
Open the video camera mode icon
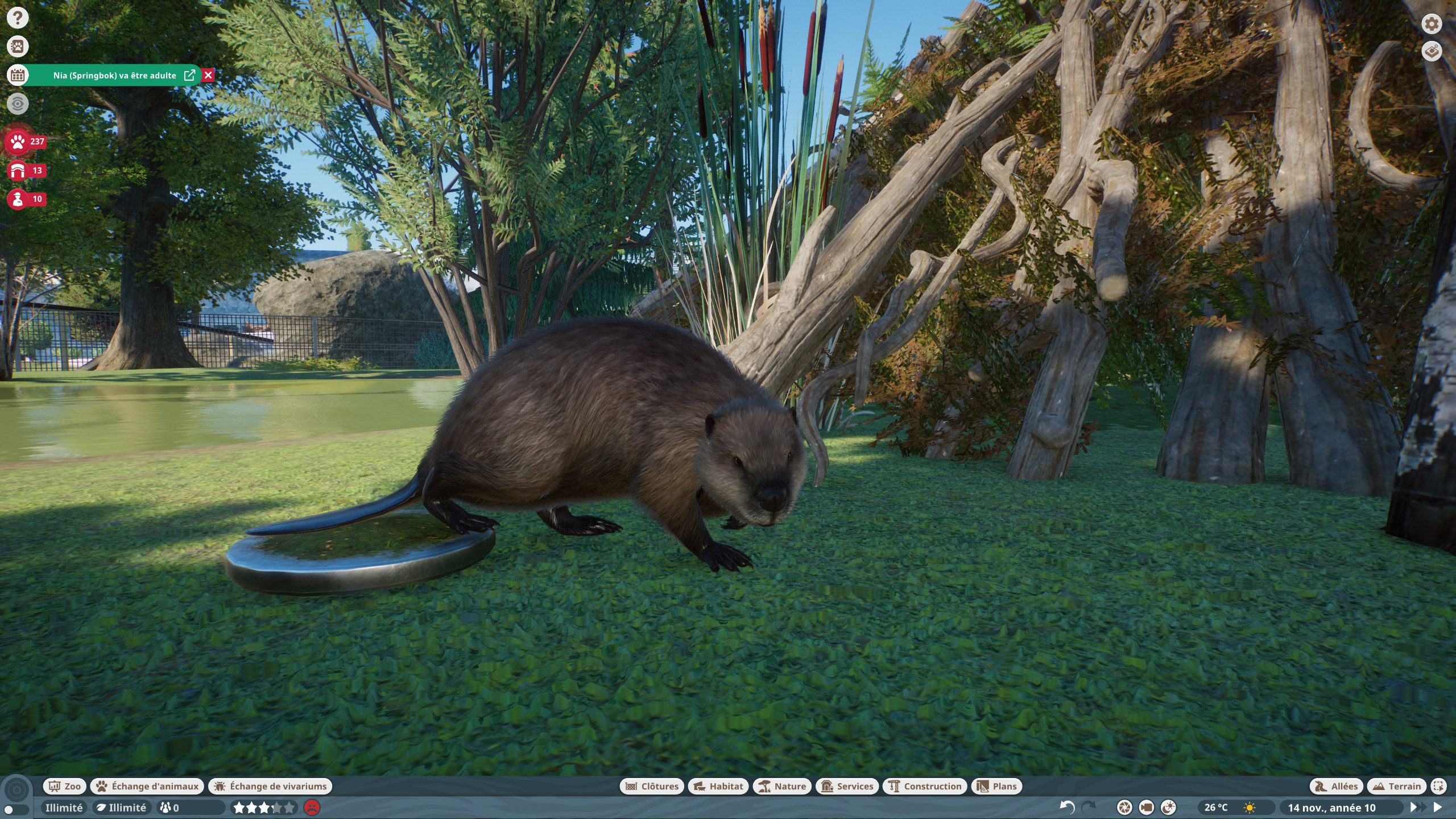pyautogui.click(x=1146, y=807)
